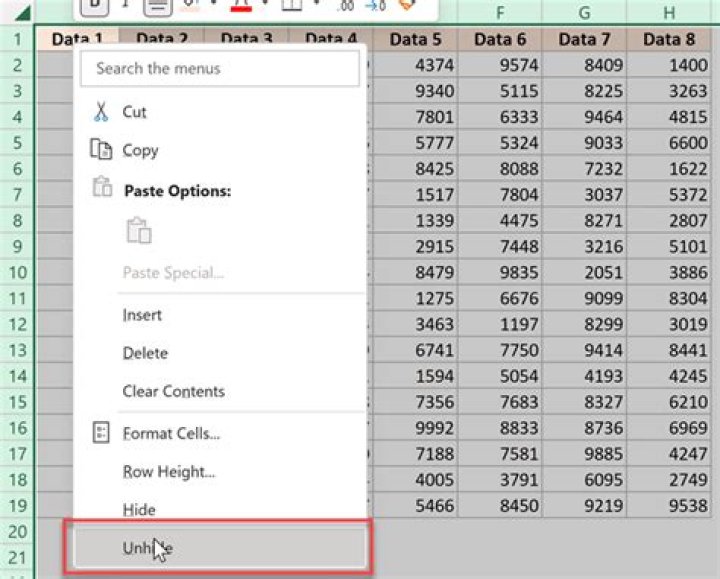Viewport: 720px width, 579px height.
Task: Select column F header
Action: [x=500, y=13]
